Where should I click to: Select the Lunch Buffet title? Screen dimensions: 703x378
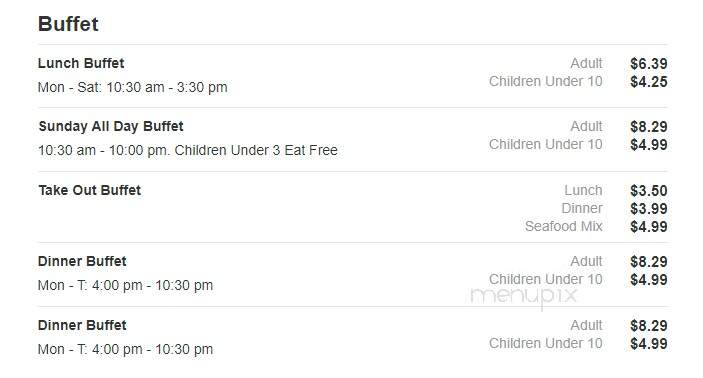tap(81, 63)
